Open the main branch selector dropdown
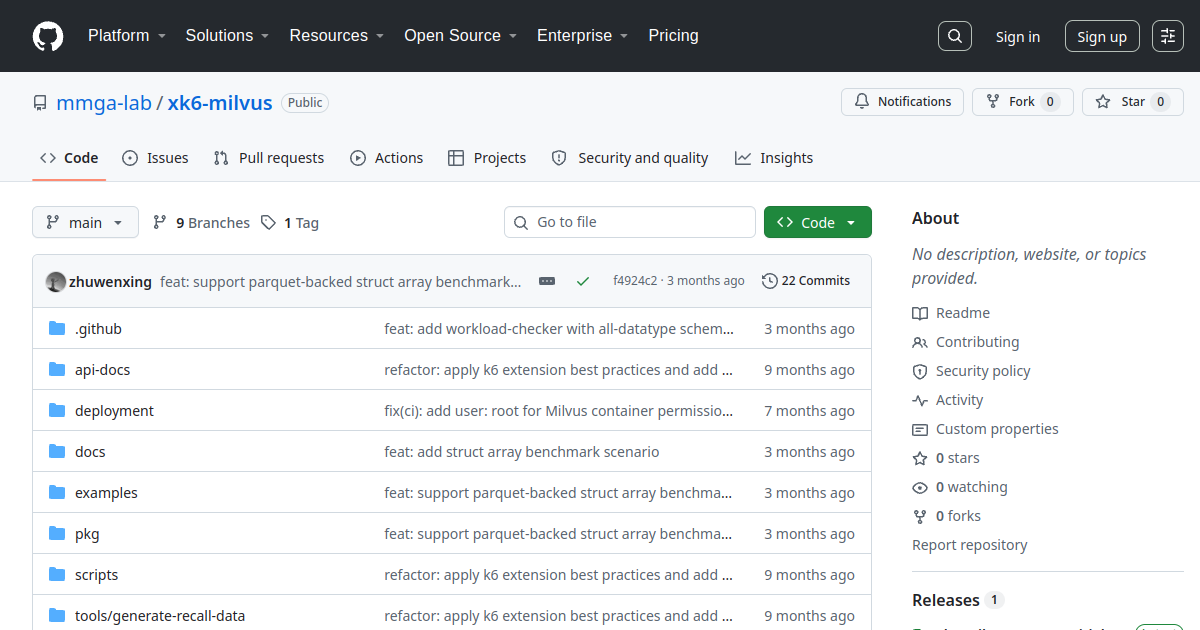This screenshot has width=1200, height=630. coord(85,222)
